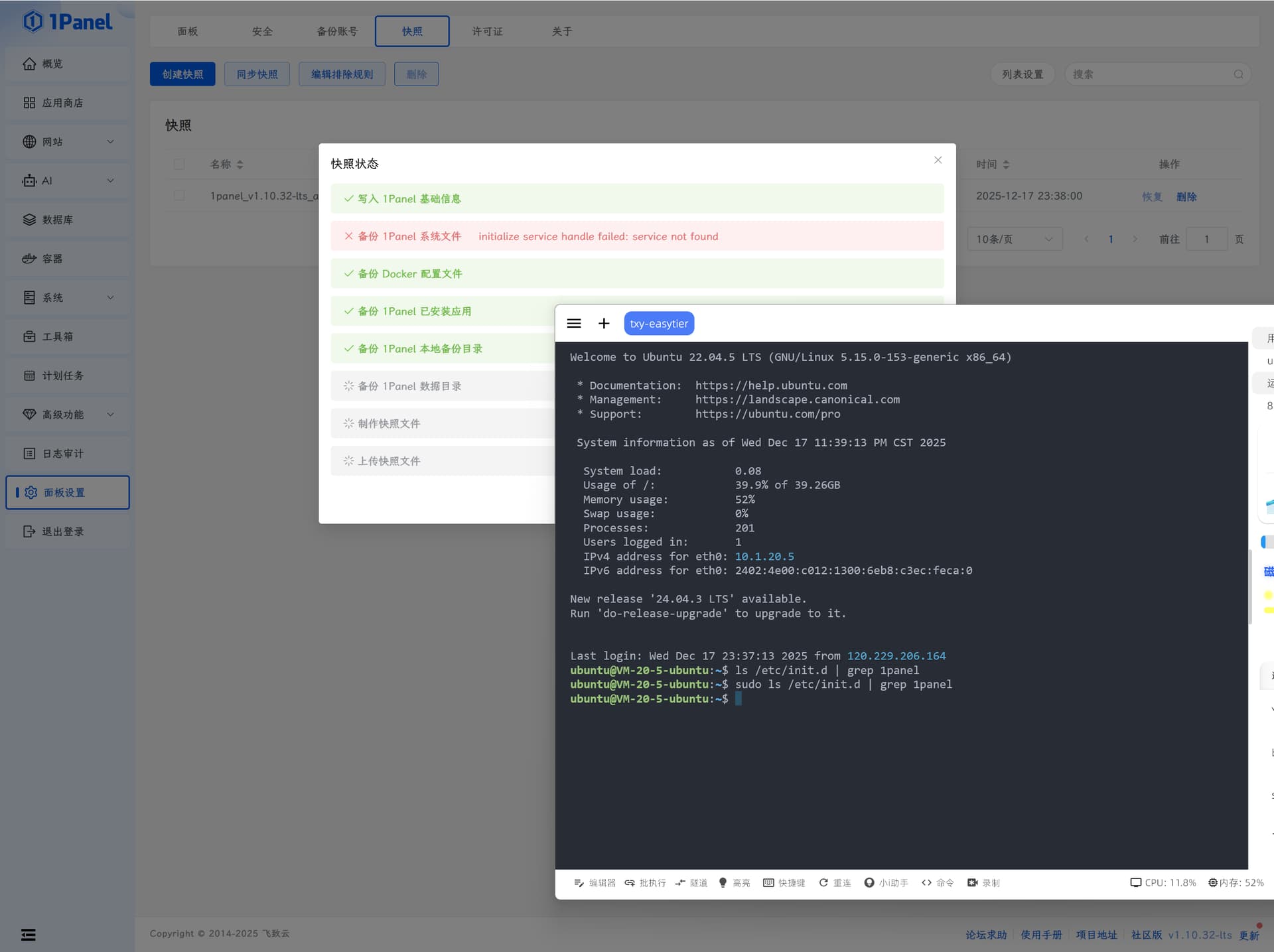
Task: Click 重连 reconnect icon
Action: click(823, 882)
